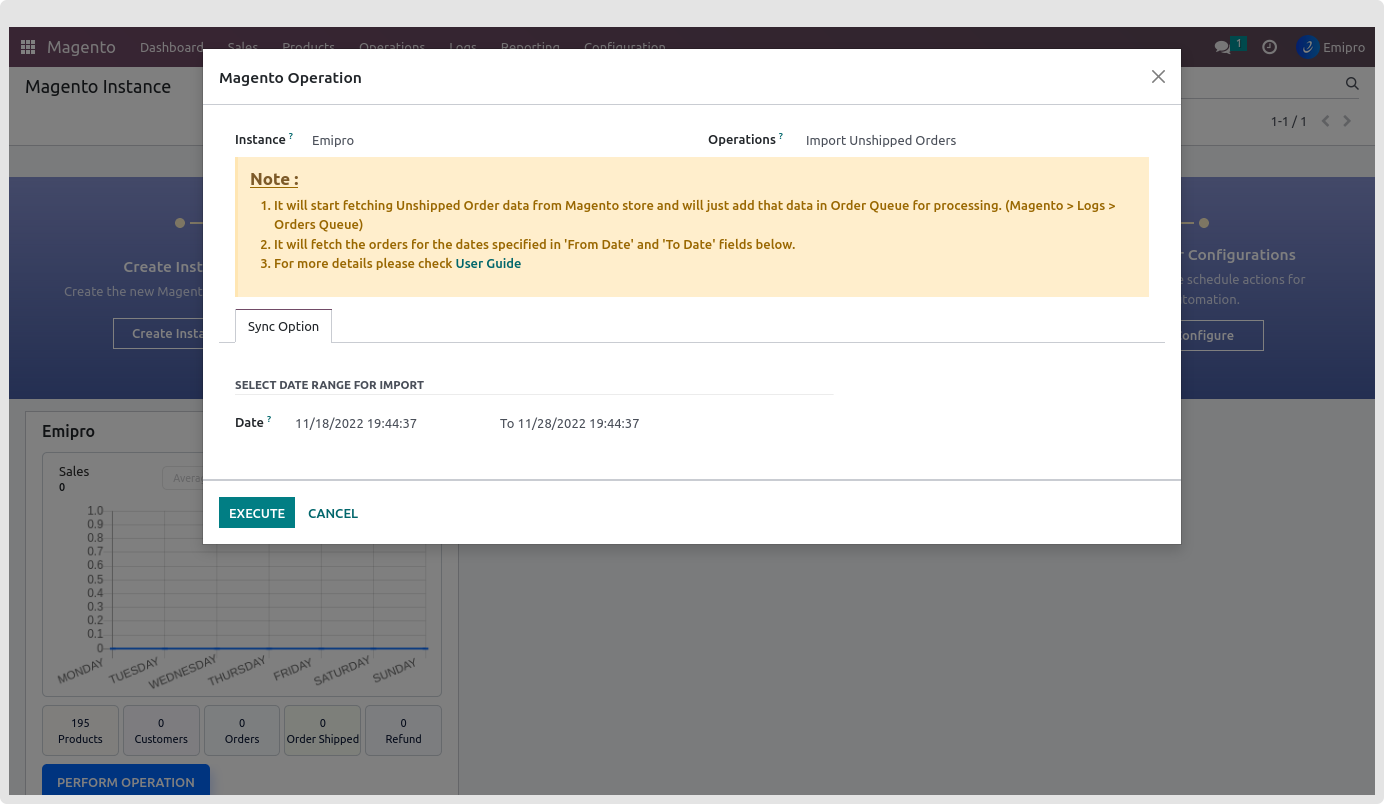Open the activities clock icon
1384x804 pixels.
[1269, 47]
